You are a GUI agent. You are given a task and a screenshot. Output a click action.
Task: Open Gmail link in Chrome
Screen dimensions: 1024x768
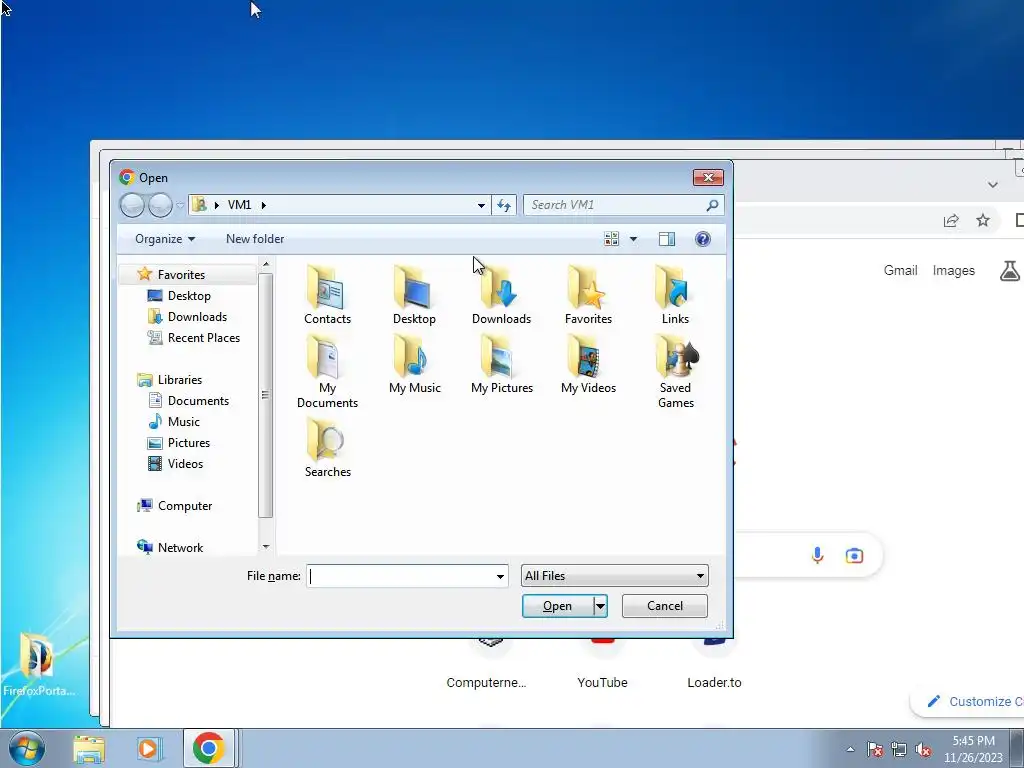click(x=901, y=270)
